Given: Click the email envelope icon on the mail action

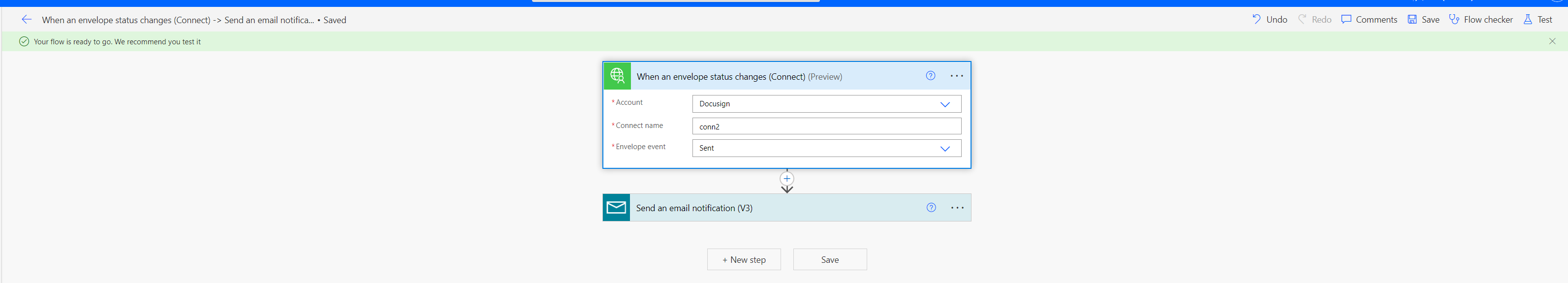Looking at the screenshot, I should tap(617, 208).
